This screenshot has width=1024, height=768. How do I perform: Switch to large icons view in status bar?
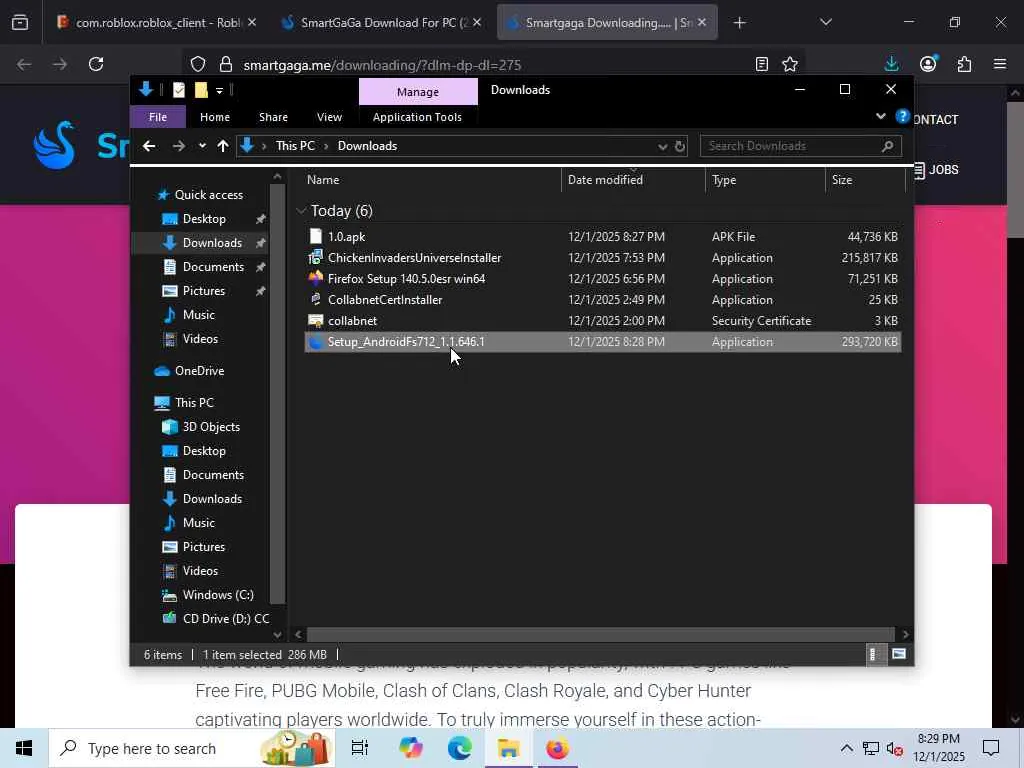[x=899, y=654]
